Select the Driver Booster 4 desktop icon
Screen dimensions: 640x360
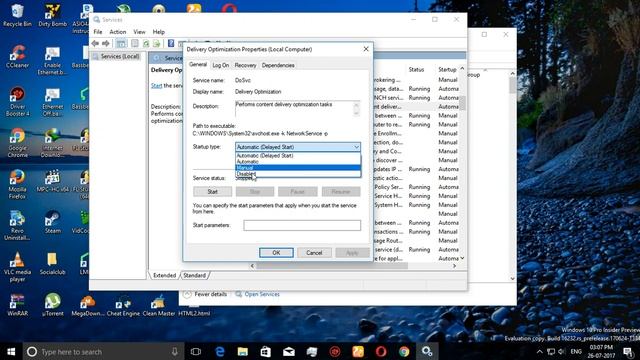tap(17, 102)
